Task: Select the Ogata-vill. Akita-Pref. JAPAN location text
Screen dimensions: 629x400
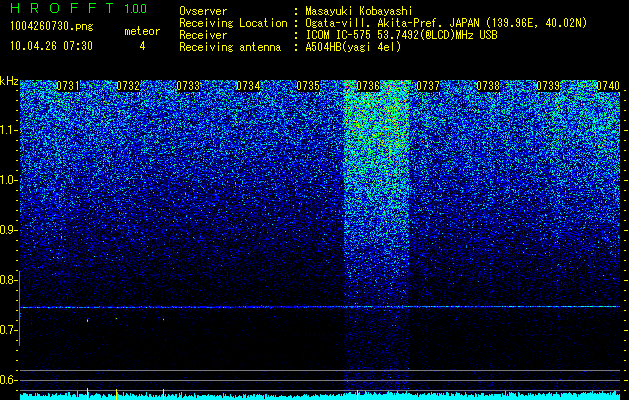Action: (x=446, y=23)
